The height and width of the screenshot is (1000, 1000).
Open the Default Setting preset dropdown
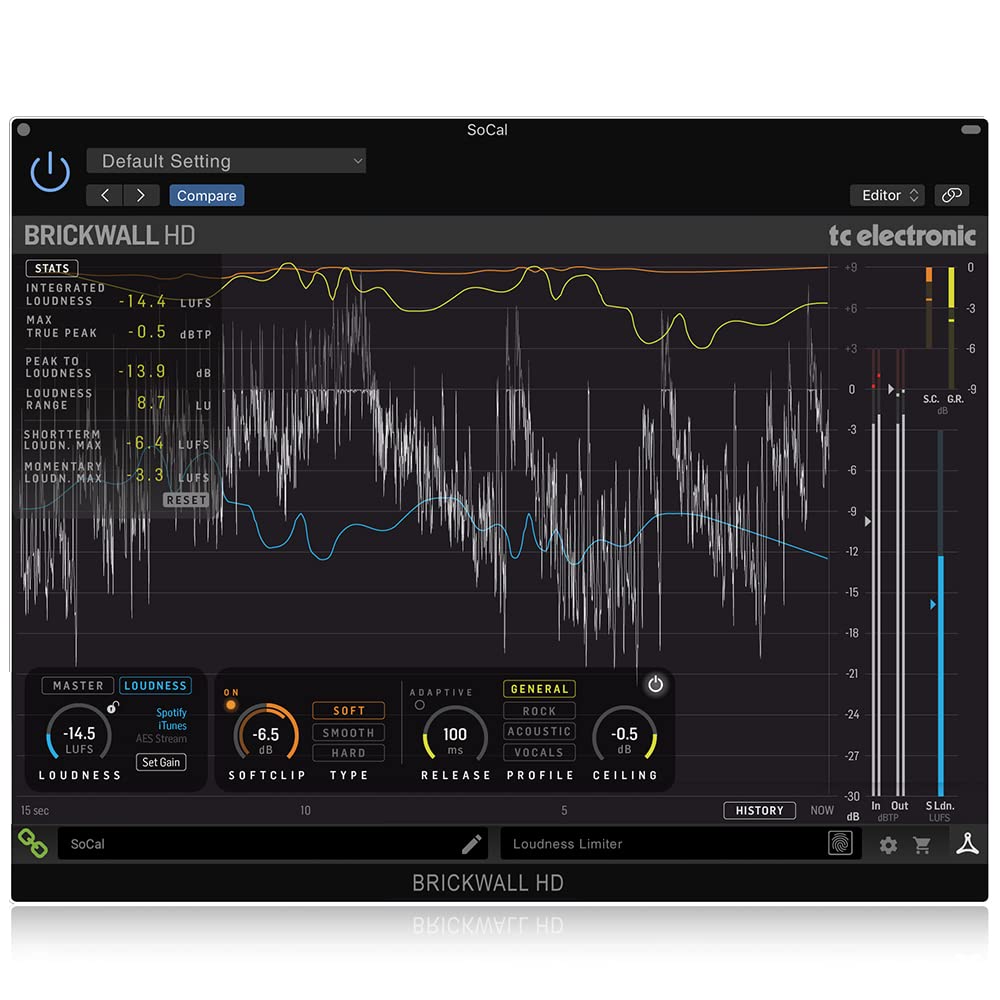(226, 161)
